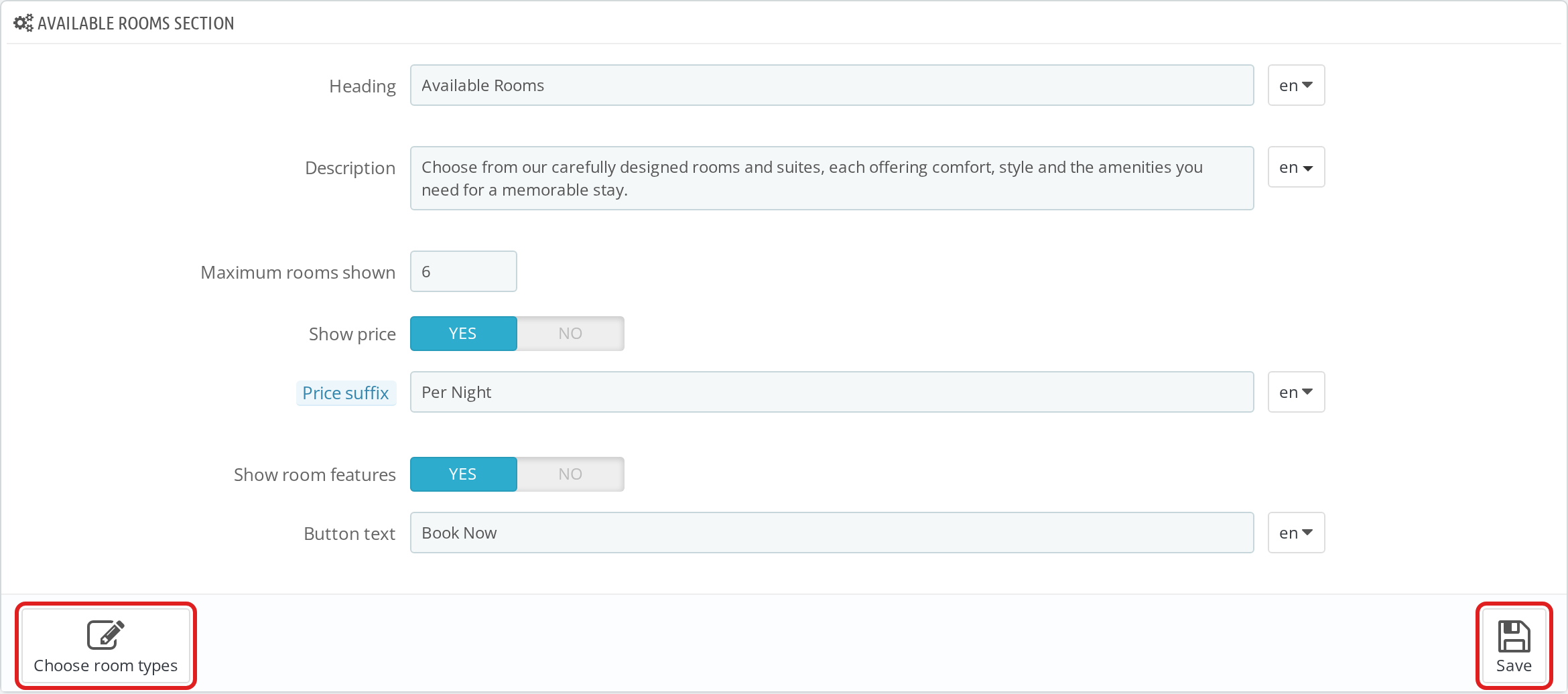This screenshot has width=1568, height=694.
Task: Click the Description field label
Action: [350, 168]
